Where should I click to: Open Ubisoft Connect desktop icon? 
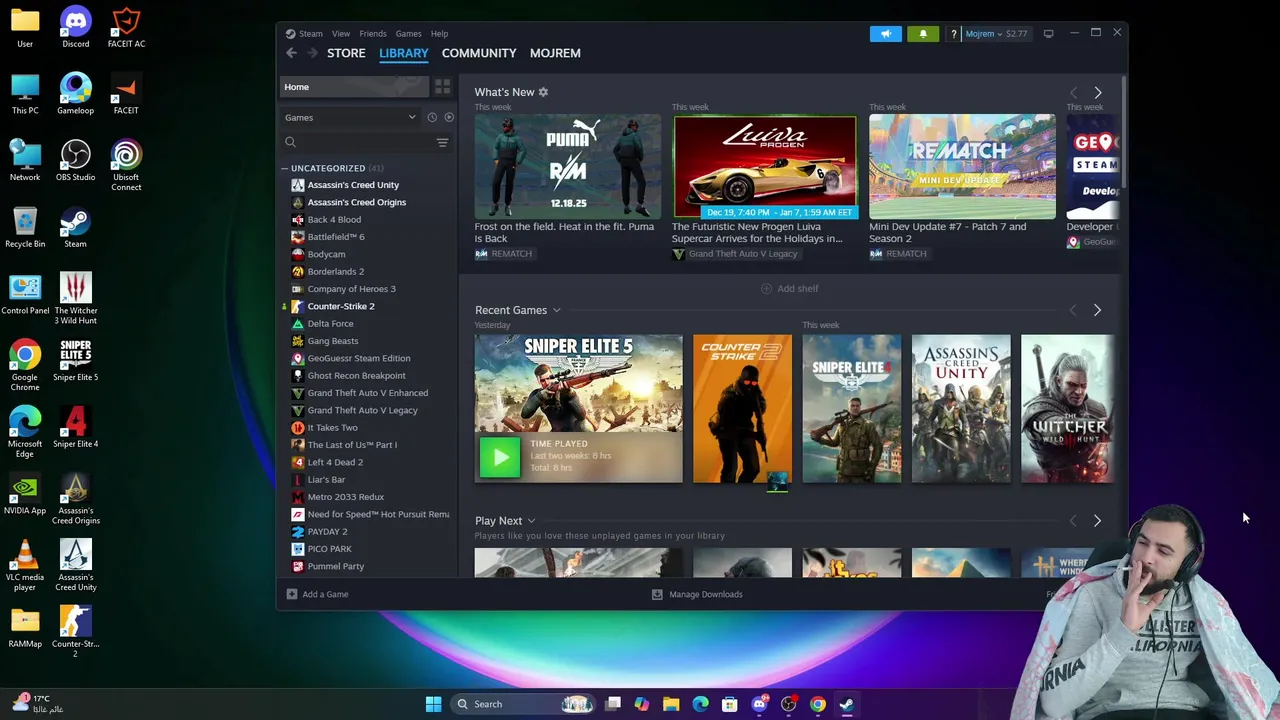pos(126,164)
